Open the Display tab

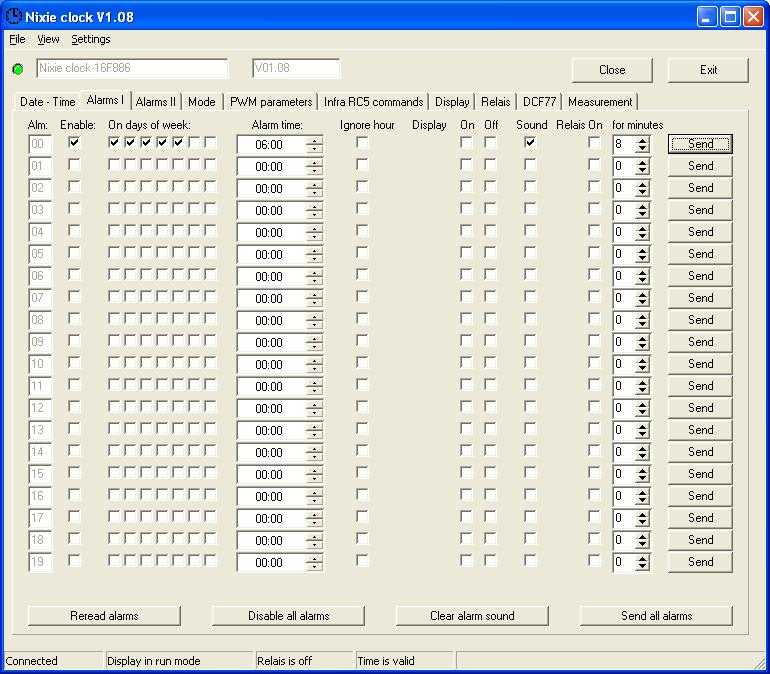[x=452, y=102]
